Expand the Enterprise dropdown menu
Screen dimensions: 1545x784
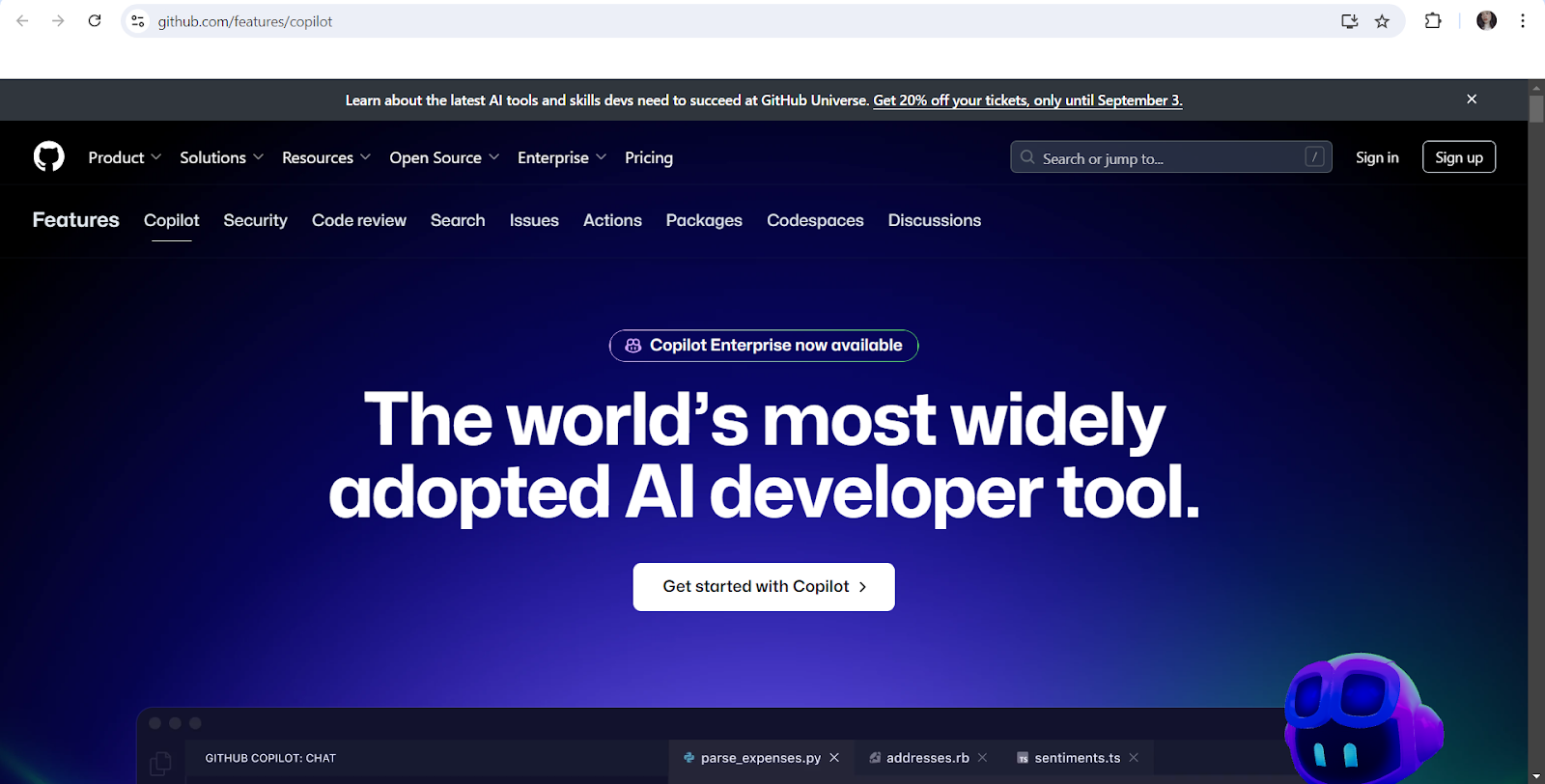click(562, 157)
